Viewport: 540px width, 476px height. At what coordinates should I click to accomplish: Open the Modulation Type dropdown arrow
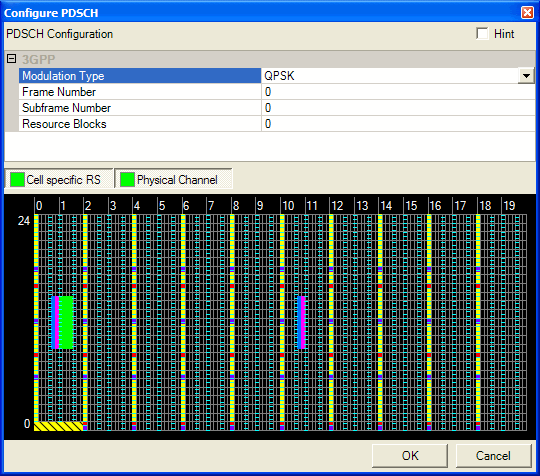click(526, 76)
